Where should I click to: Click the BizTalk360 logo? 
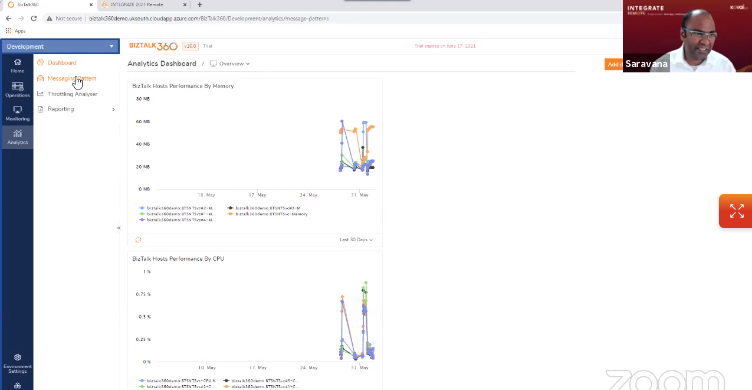153,46
